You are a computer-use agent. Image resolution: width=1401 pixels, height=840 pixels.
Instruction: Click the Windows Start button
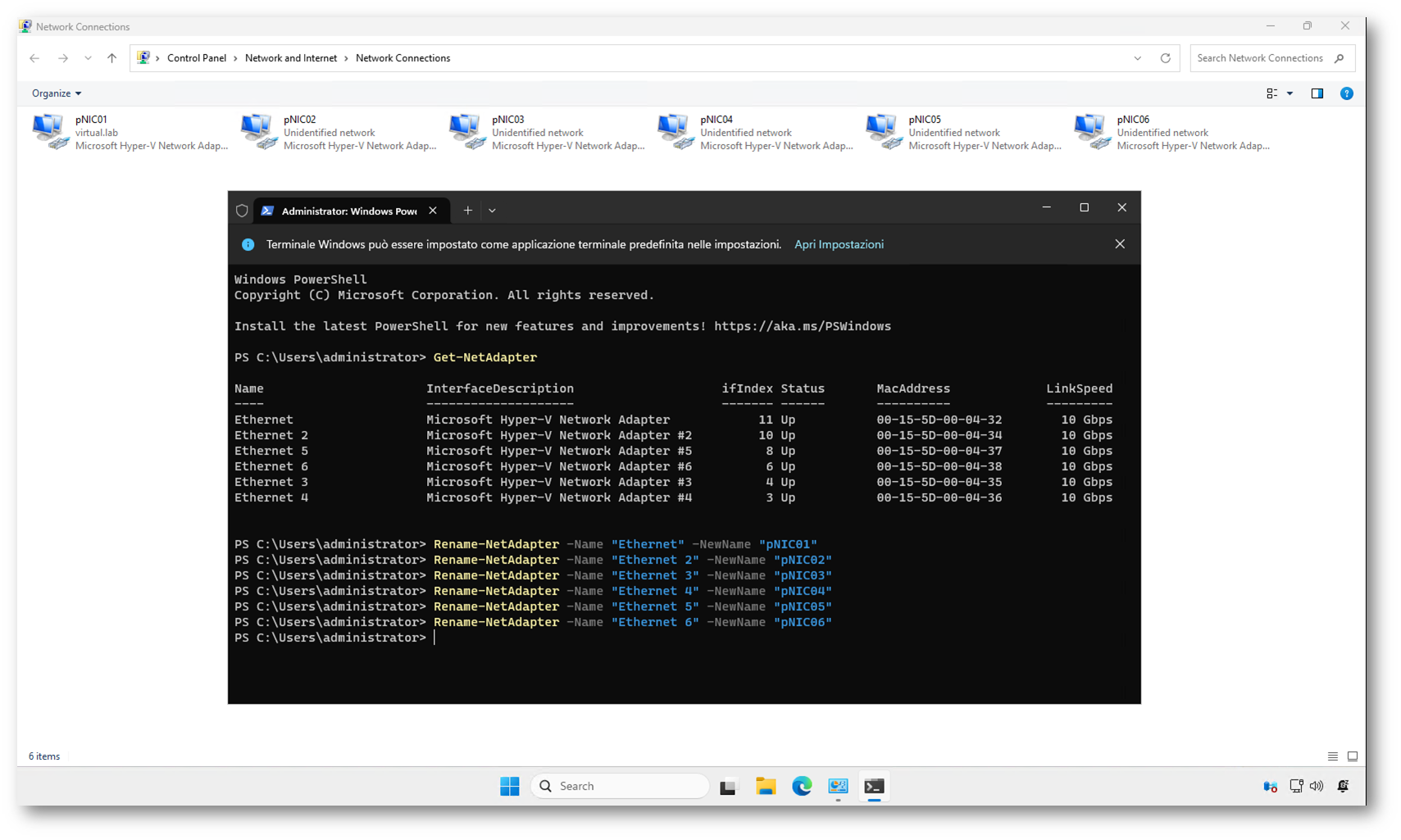point(509,786)
